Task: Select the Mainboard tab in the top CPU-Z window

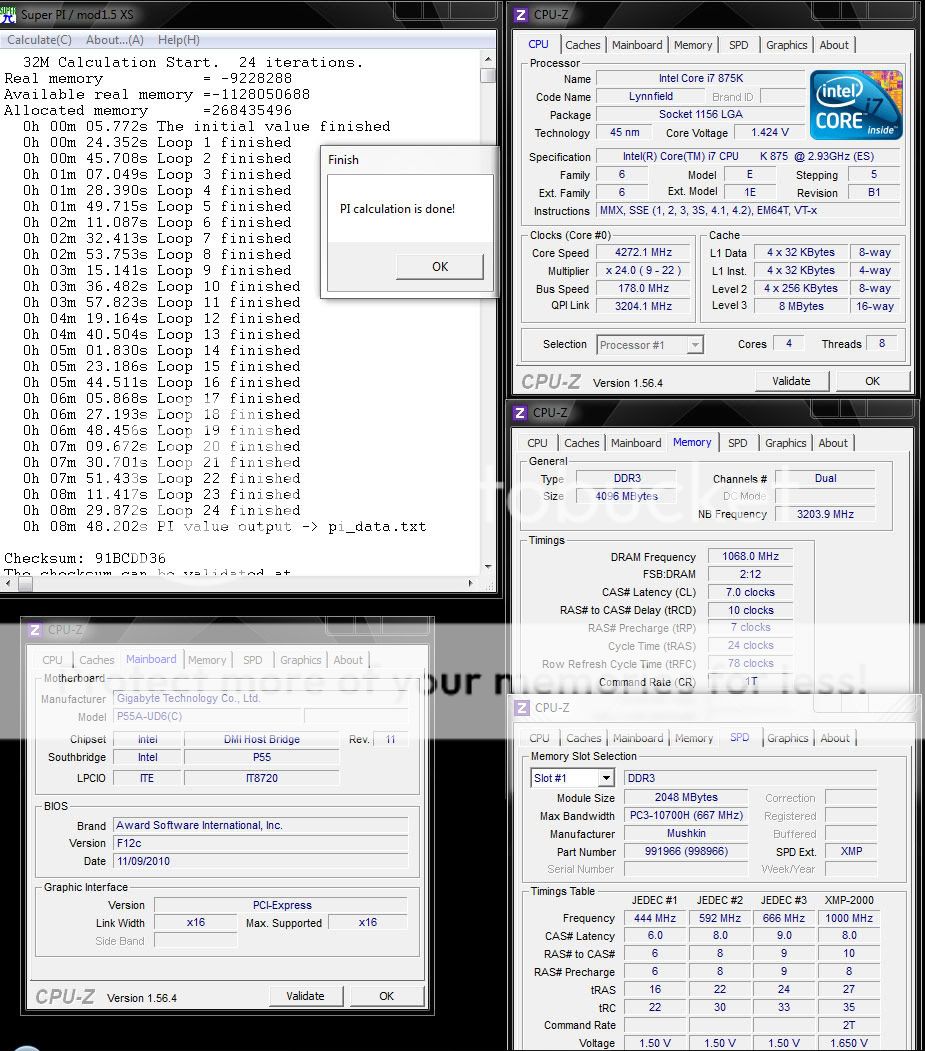Action: 637,45
